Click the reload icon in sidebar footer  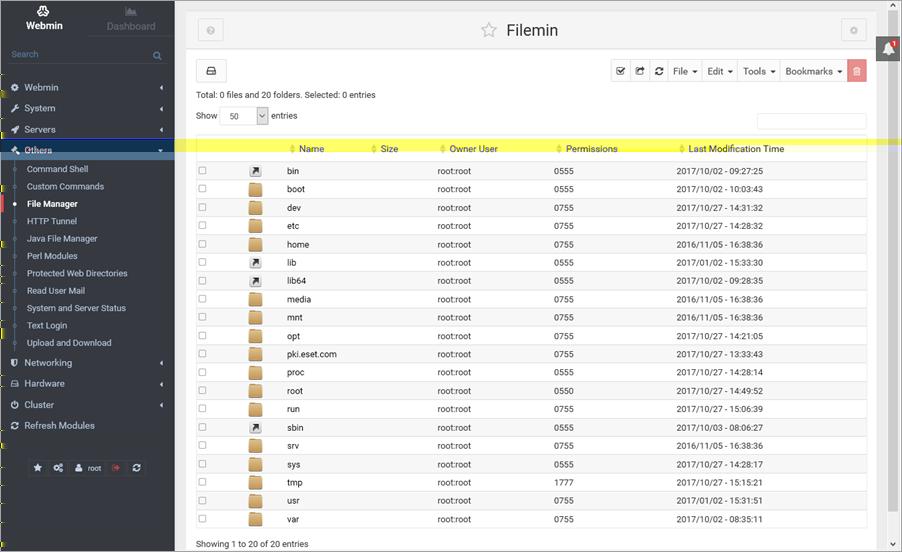136,468
